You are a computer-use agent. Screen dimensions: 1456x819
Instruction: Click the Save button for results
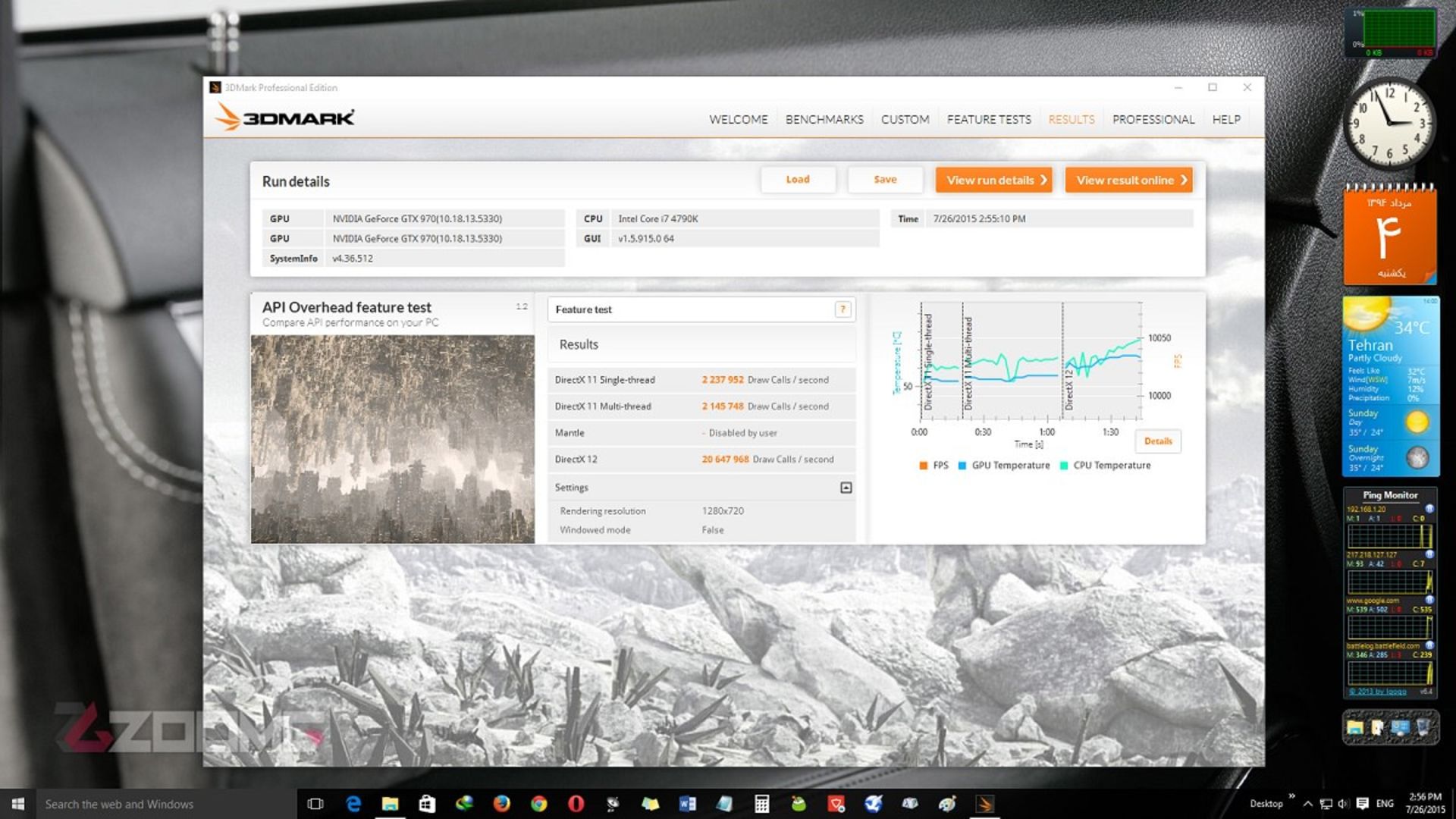point(884,180)
